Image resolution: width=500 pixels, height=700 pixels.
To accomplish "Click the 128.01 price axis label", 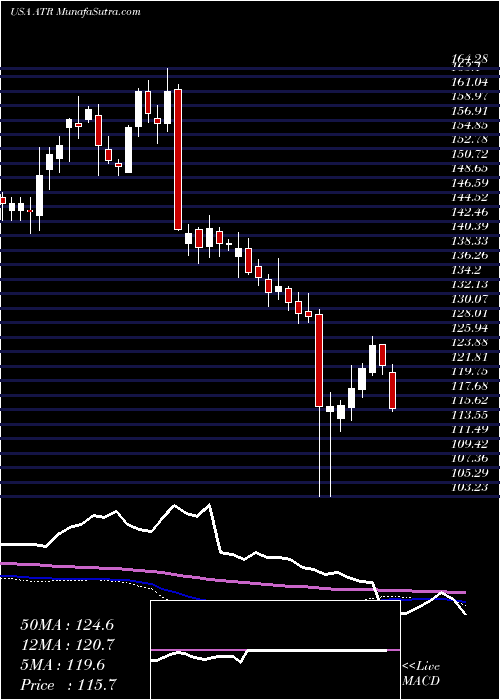I will tap(470, 313).
